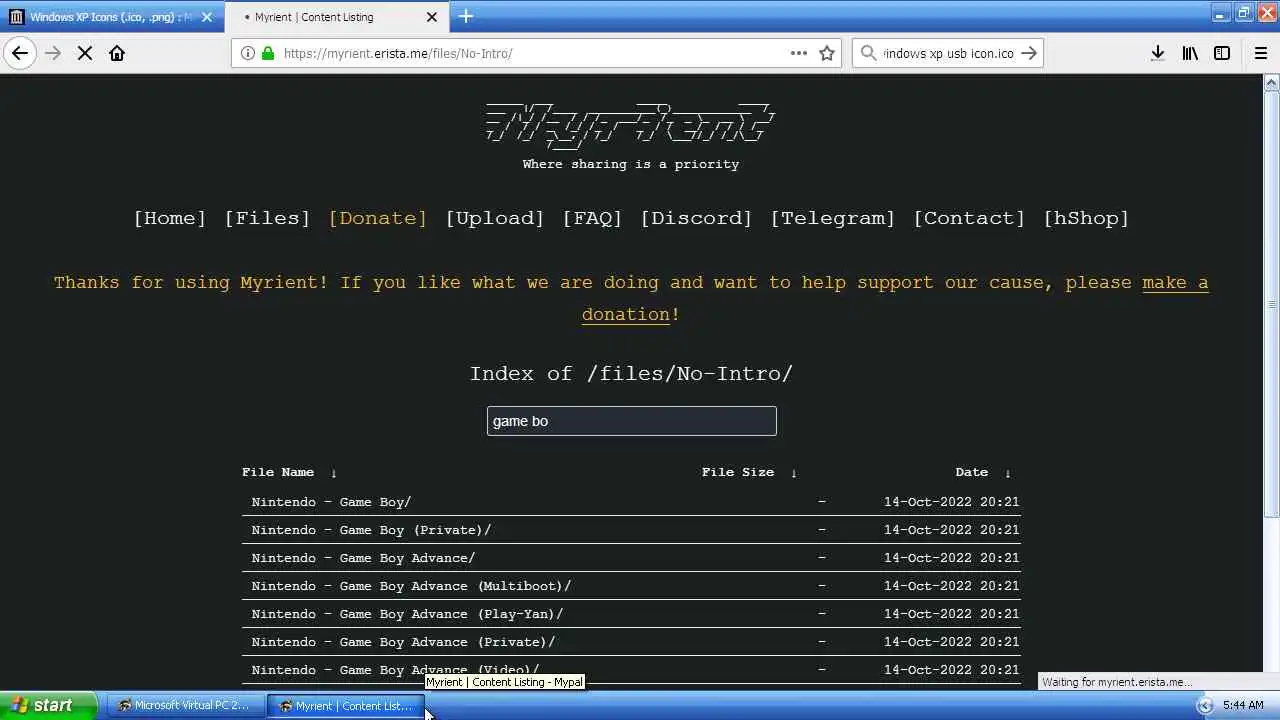Click the browser search box

[948, 53]
